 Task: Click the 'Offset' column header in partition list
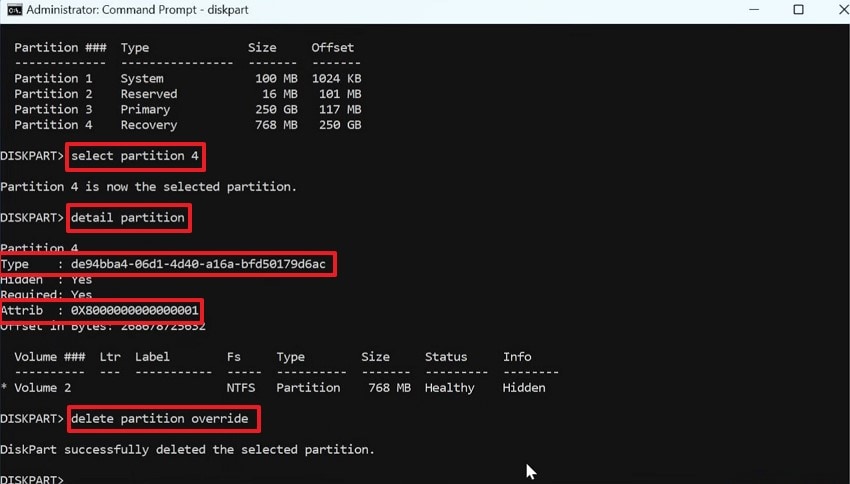click(333, 48)
